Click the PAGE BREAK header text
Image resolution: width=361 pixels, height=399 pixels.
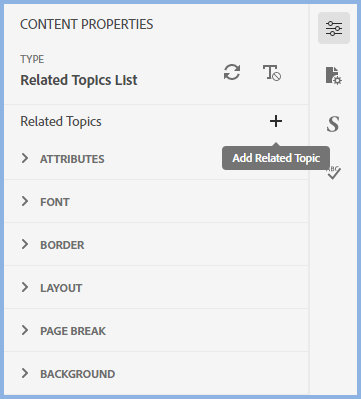click(x=73, y=331)
